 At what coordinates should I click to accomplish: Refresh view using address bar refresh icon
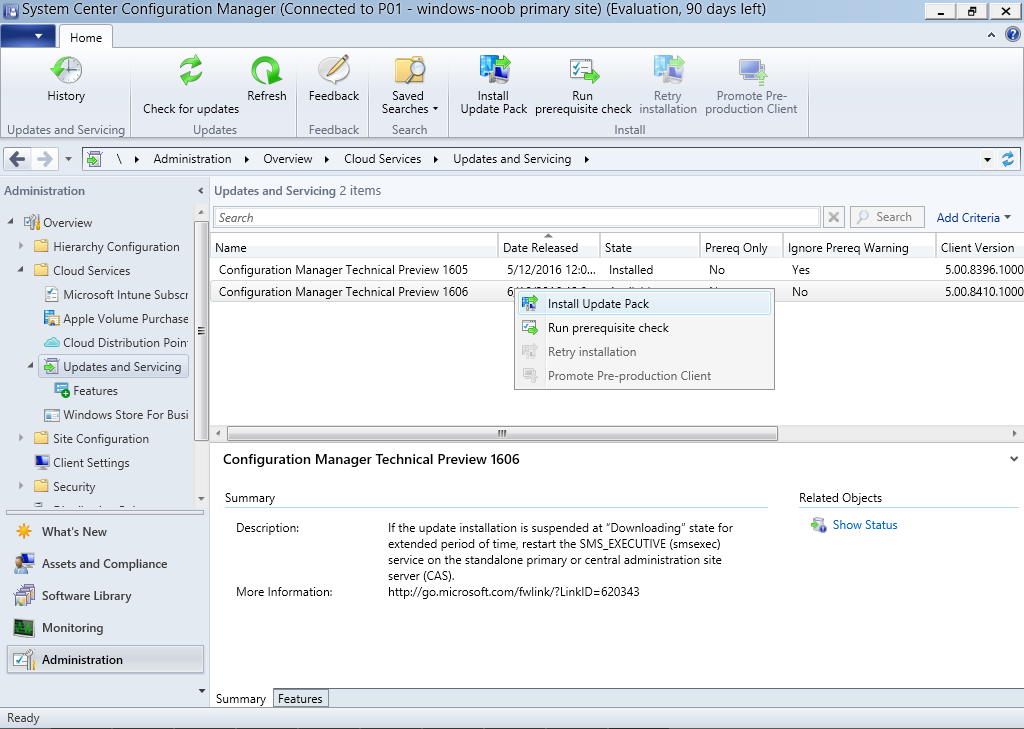[1008, 159]
